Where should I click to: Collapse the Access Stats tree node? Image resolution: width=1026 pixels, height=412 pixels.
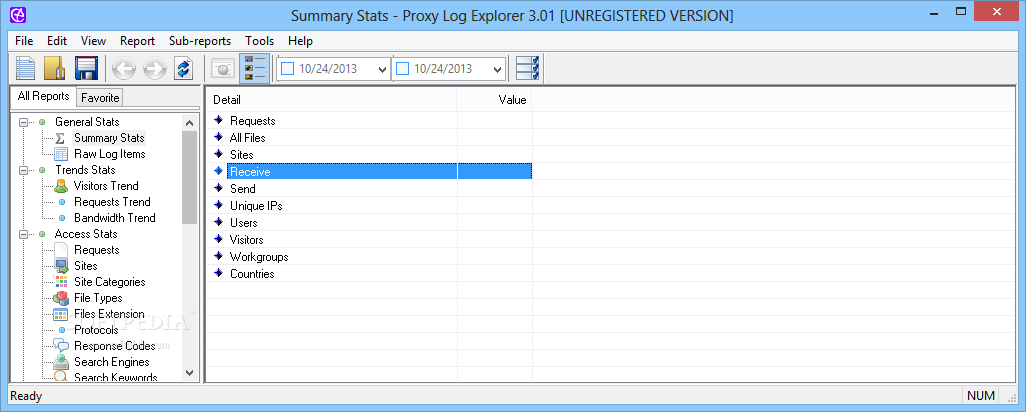tap(24, 234)
